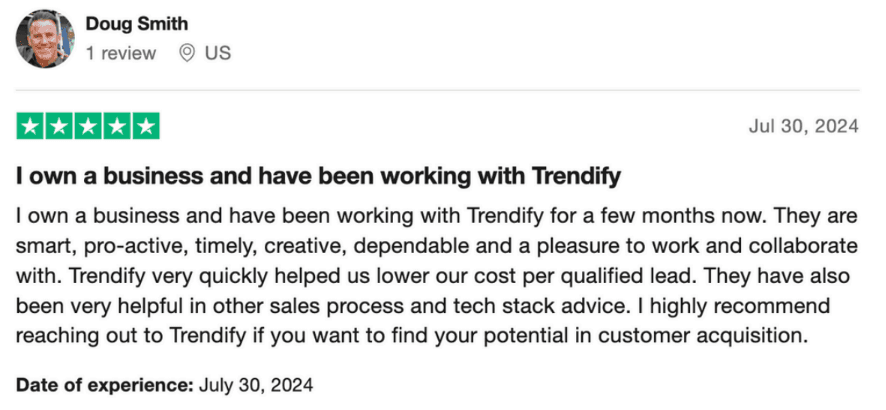Screen dimensions: 886x410
Task: Click review line starting 'with. Trendify very quickly'
Action: 433,276
